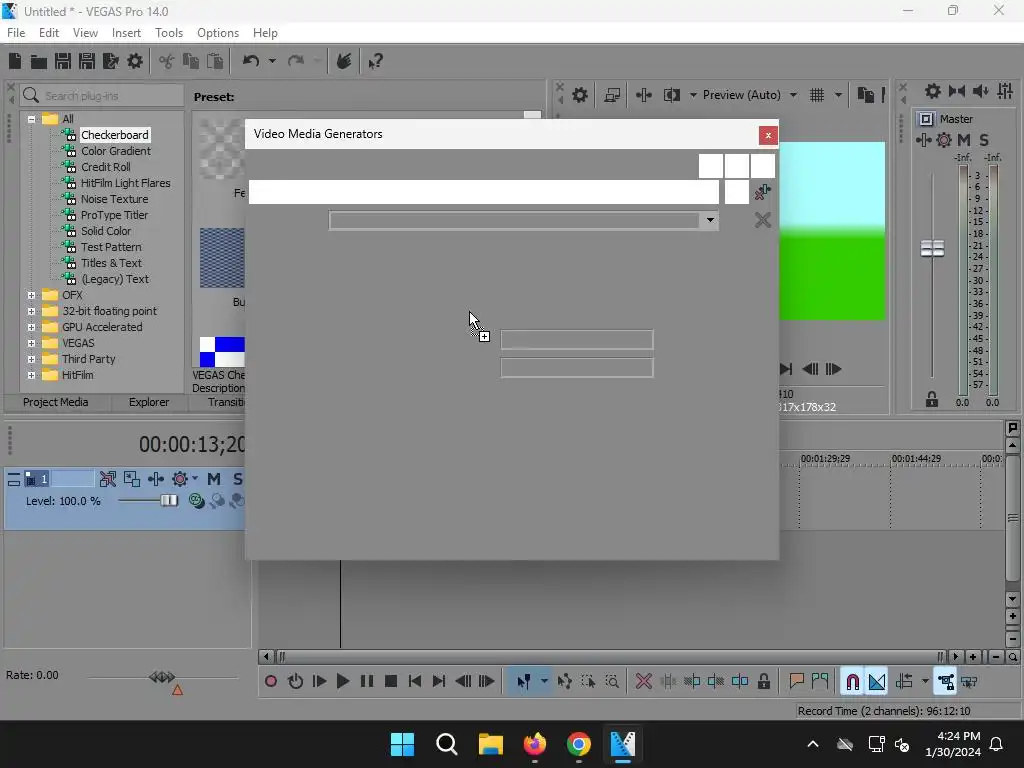Expand the GPU Accelerated folder
Screen dimensions: 1024x768
(31, 327)
